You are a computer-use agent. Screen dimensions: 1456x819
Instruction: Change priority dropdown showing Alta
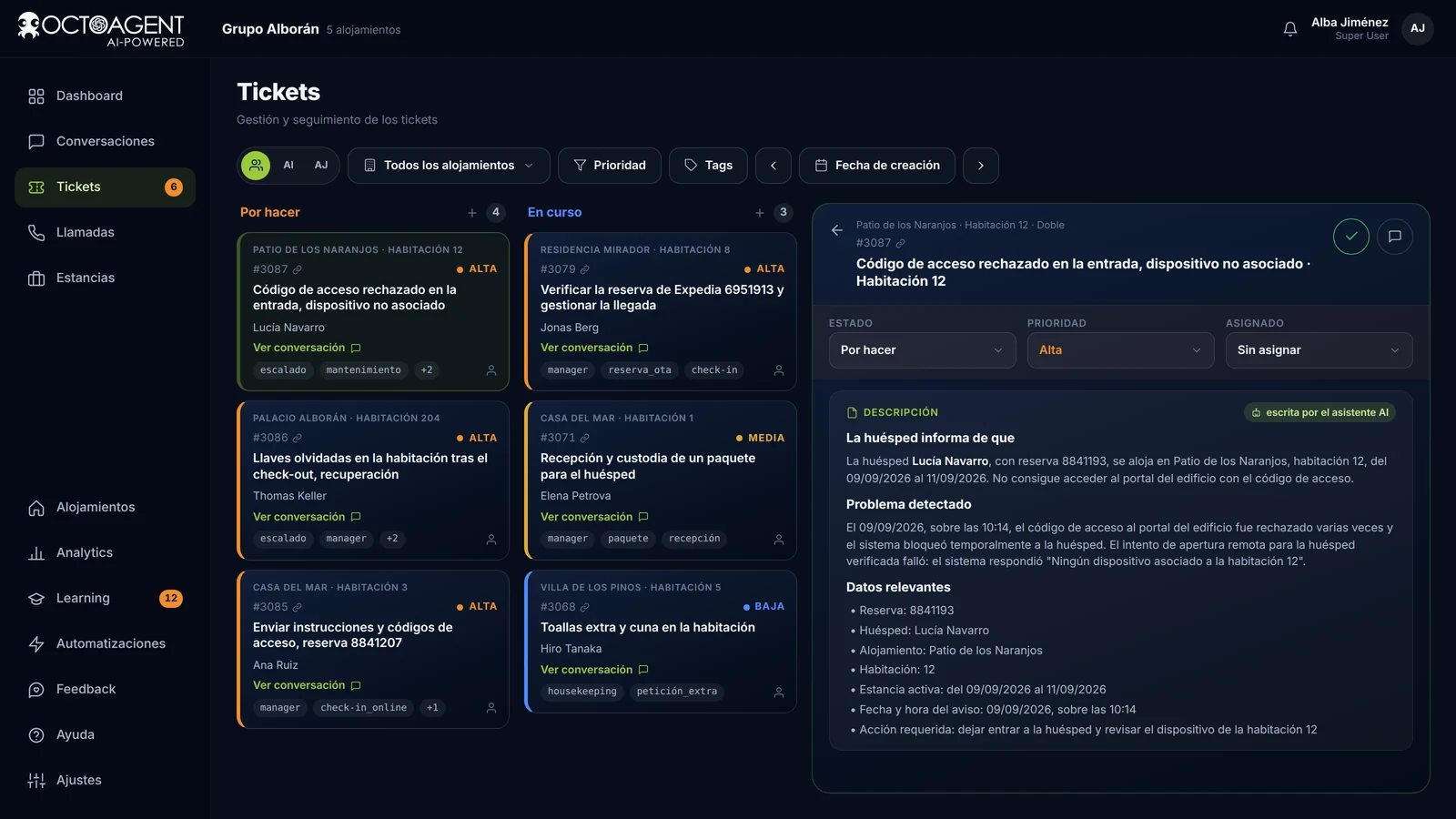(x=1120, y=350)
